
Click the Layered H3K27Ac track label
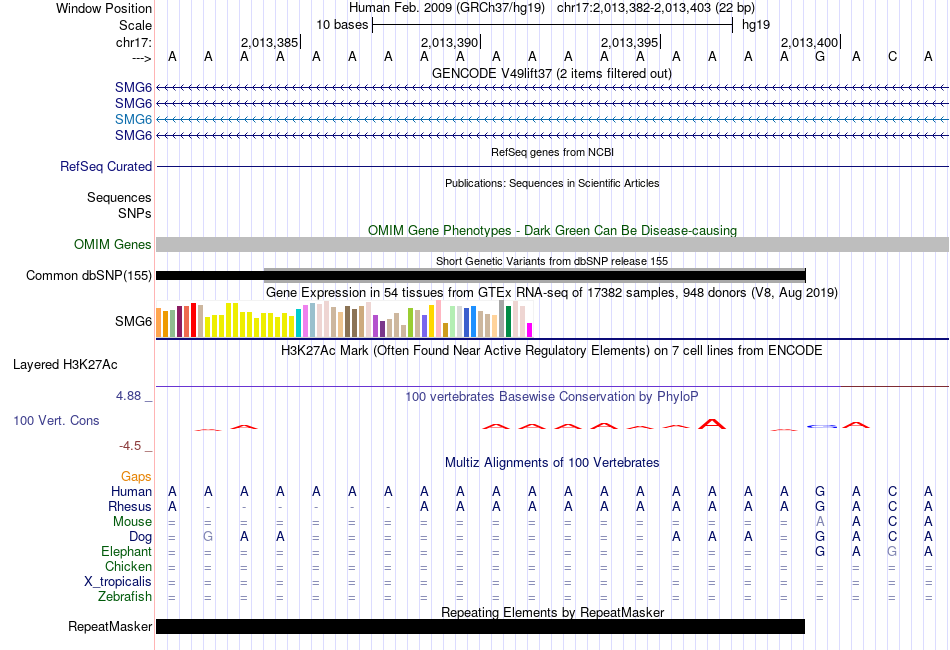tap(65, 365)
